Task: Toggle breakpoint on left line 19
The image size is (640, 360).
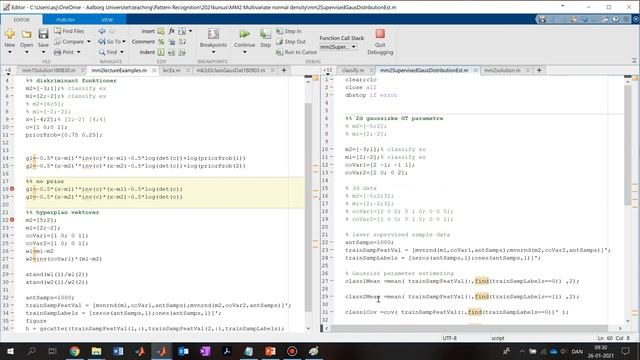Action: point(12,197)
